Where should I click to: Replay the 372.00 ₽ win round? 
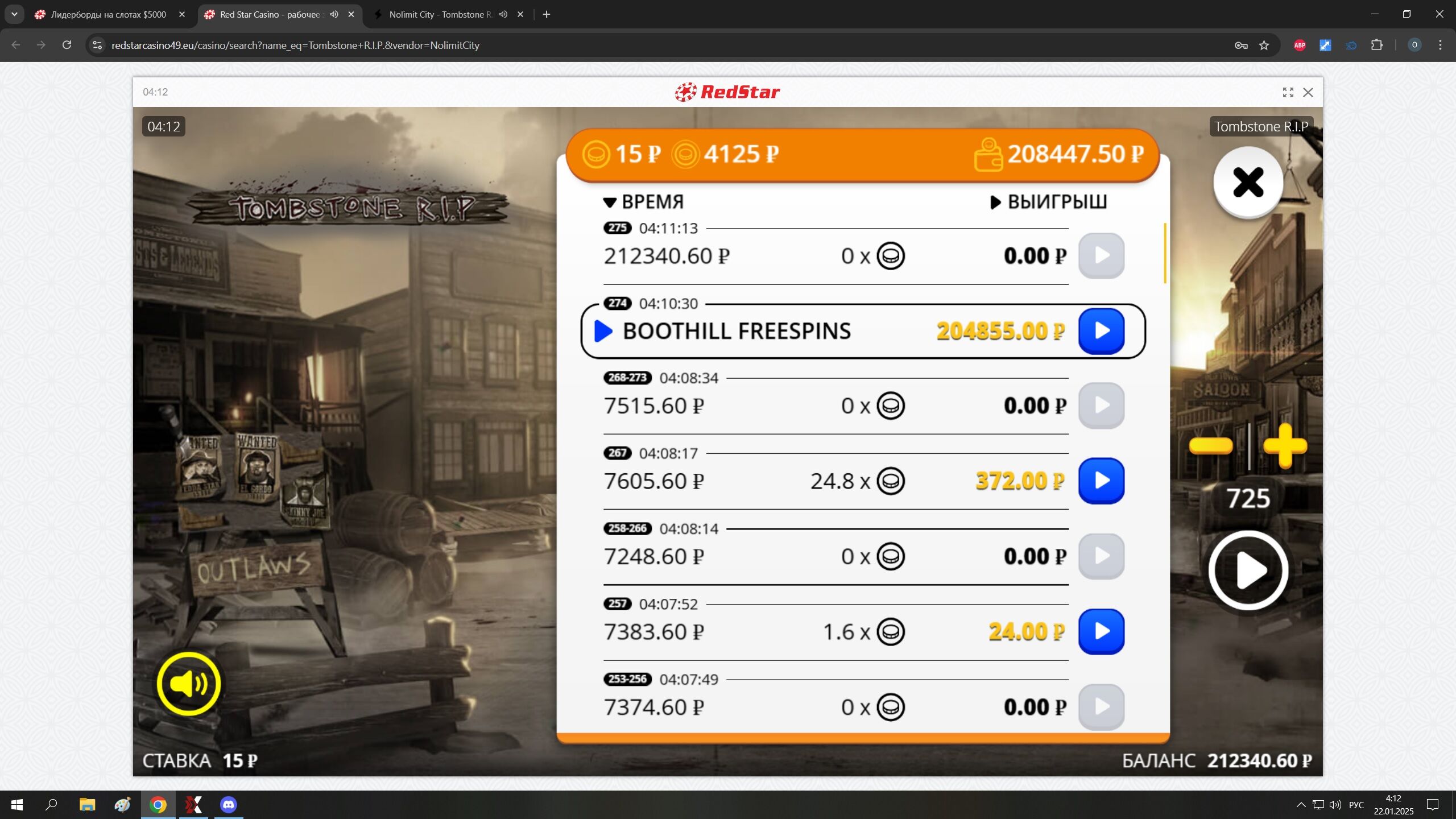click(x=1101, y=481)
